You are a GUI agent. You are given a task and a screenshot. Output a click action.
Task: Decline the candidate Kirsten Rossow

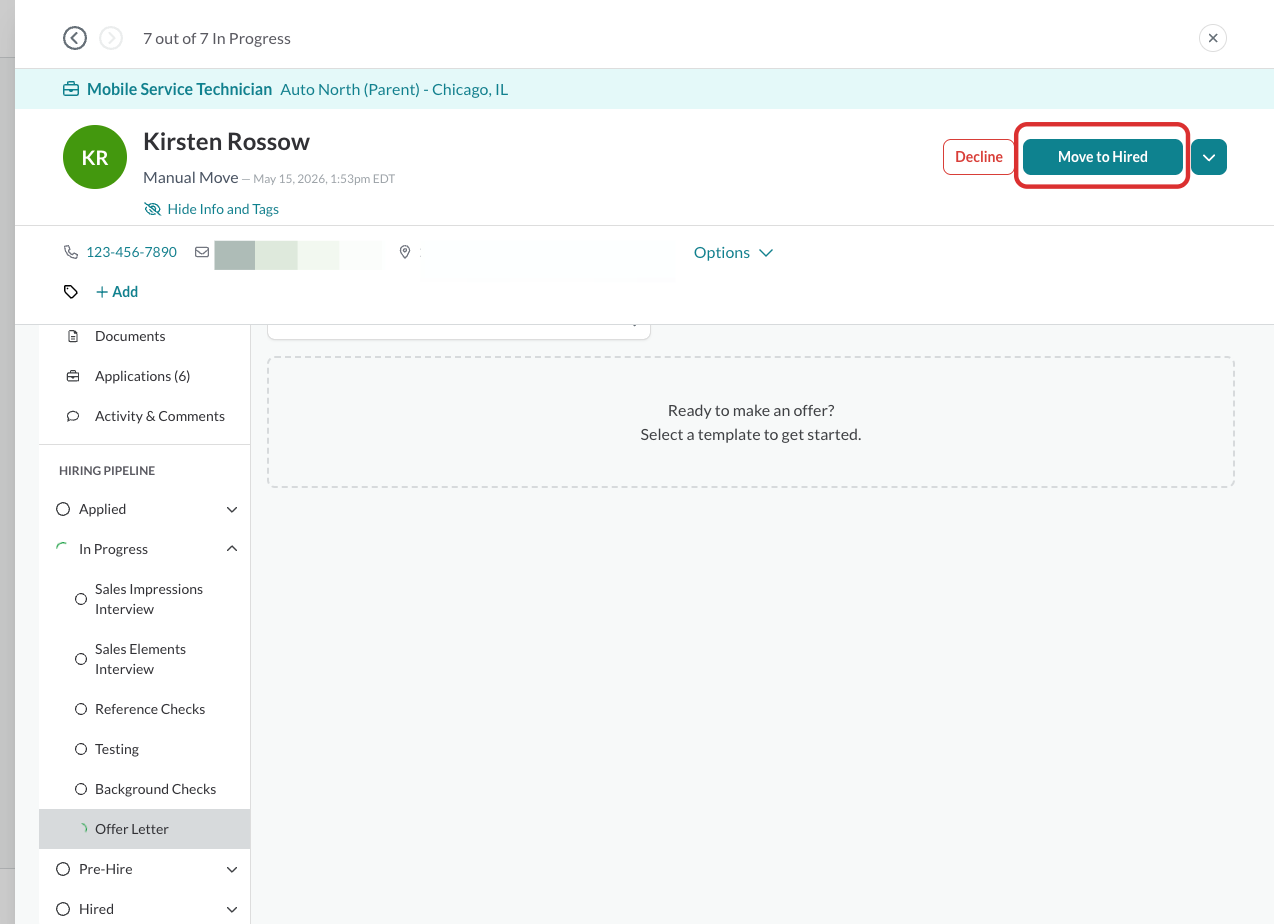click(979, 157)
